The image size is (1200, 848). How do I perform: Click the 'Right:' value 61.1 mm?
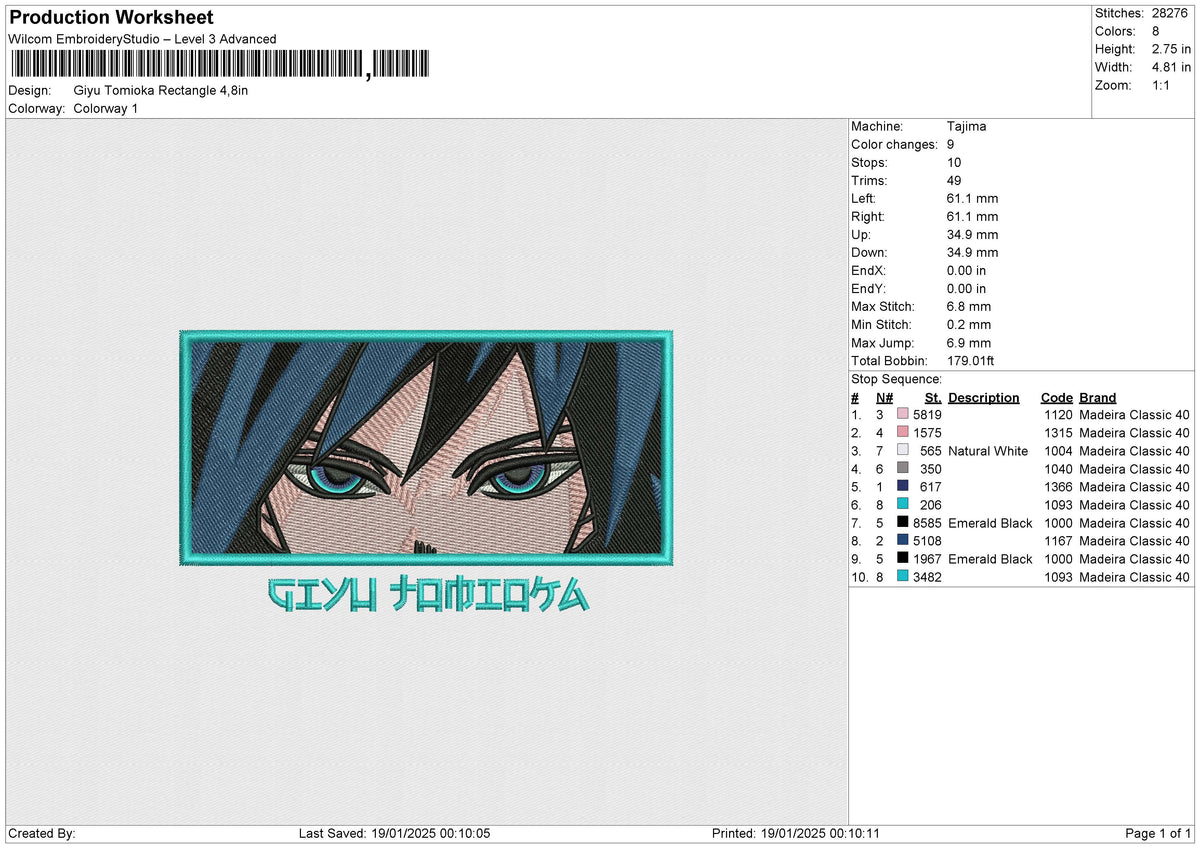(972, 217)
